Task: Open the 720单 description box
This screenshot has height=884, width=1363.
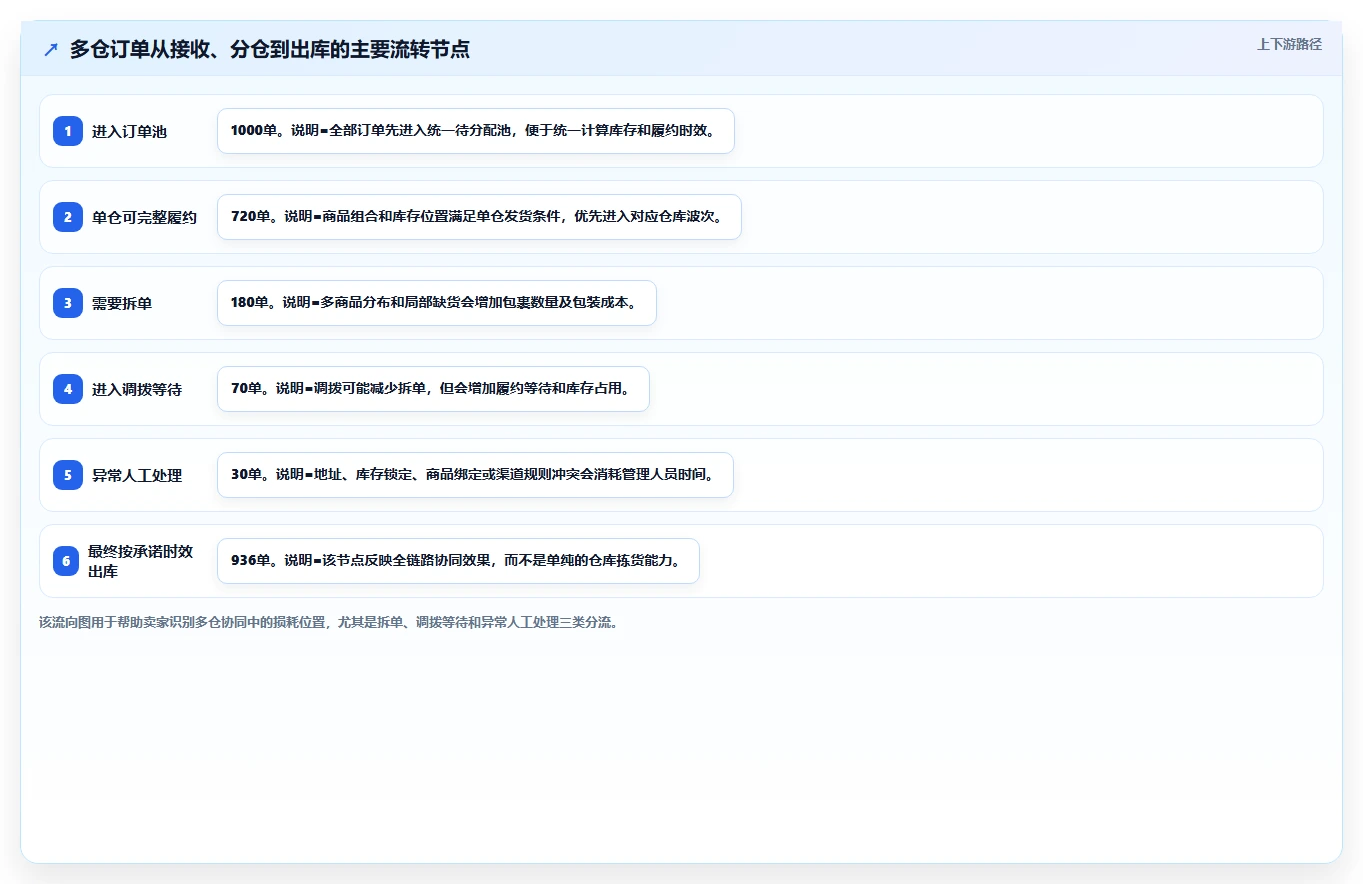Action: click(479, 217)
